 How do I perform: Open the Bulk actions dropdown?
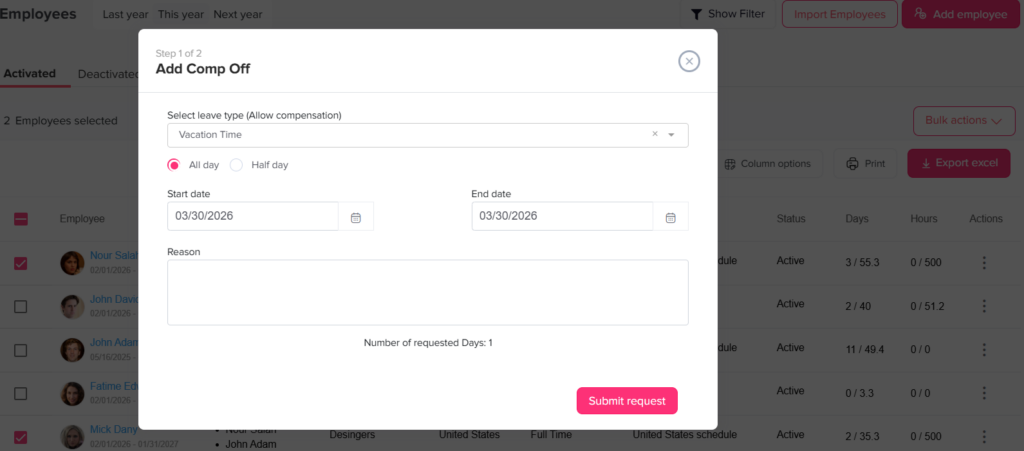point(963,121)
